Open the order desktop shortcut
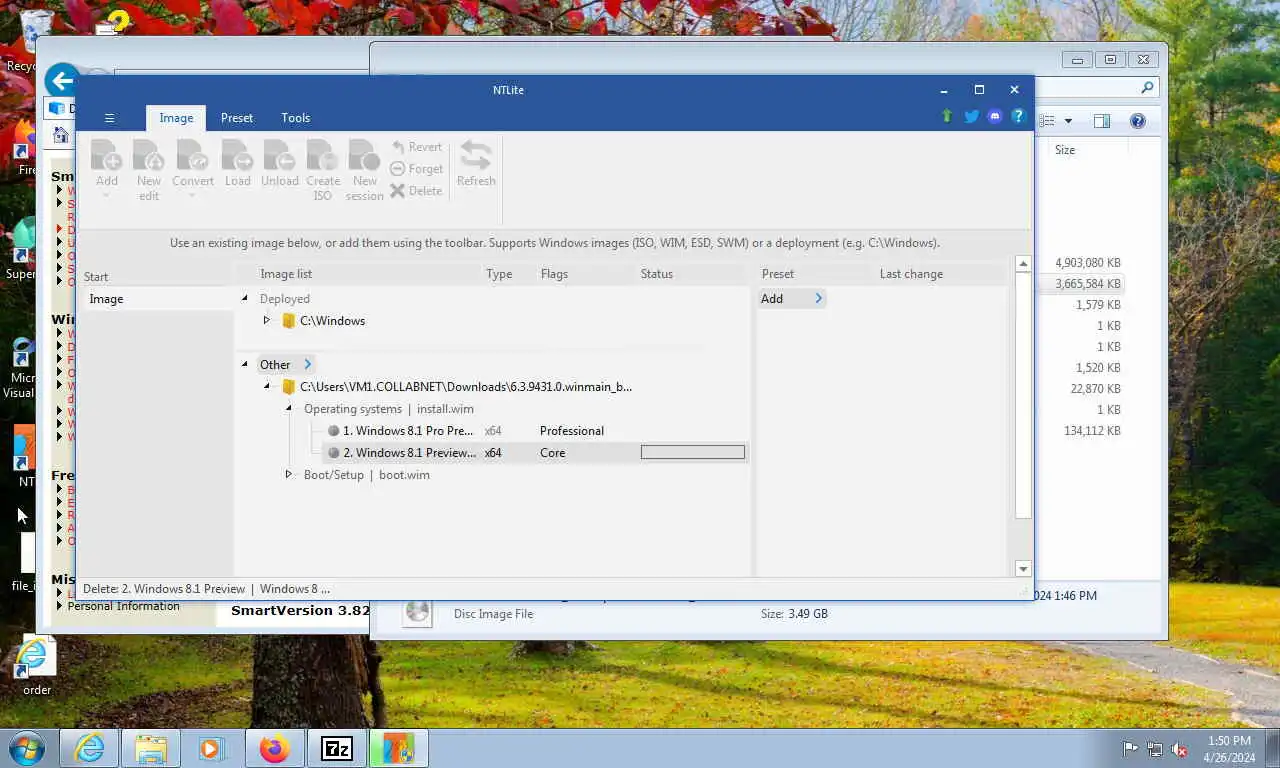The image size is (1280, 768). [x=36, y=667]
